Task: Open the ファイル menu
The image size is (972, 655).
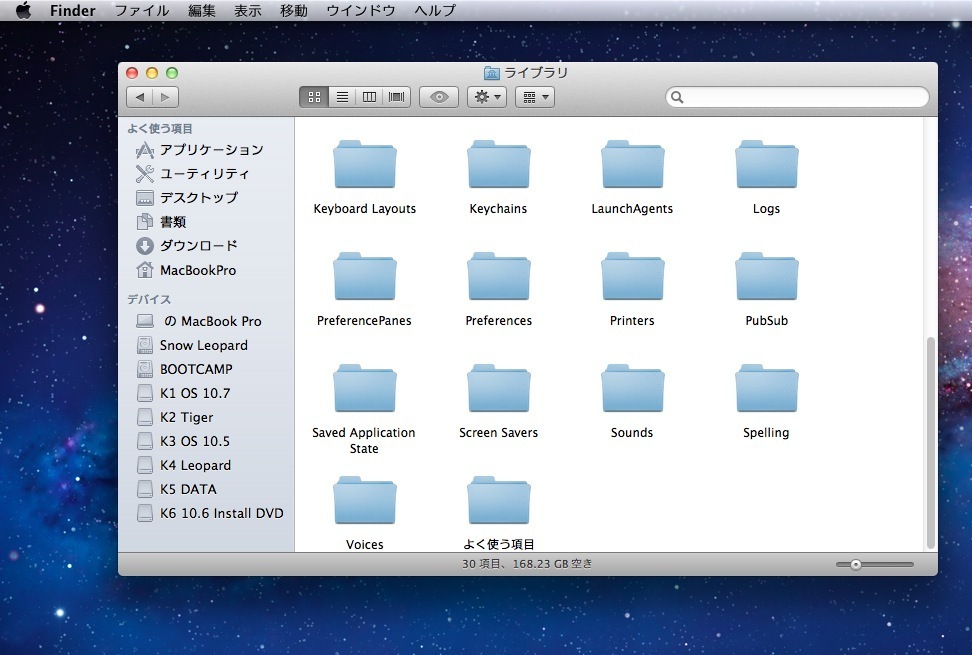Action: 141,11
